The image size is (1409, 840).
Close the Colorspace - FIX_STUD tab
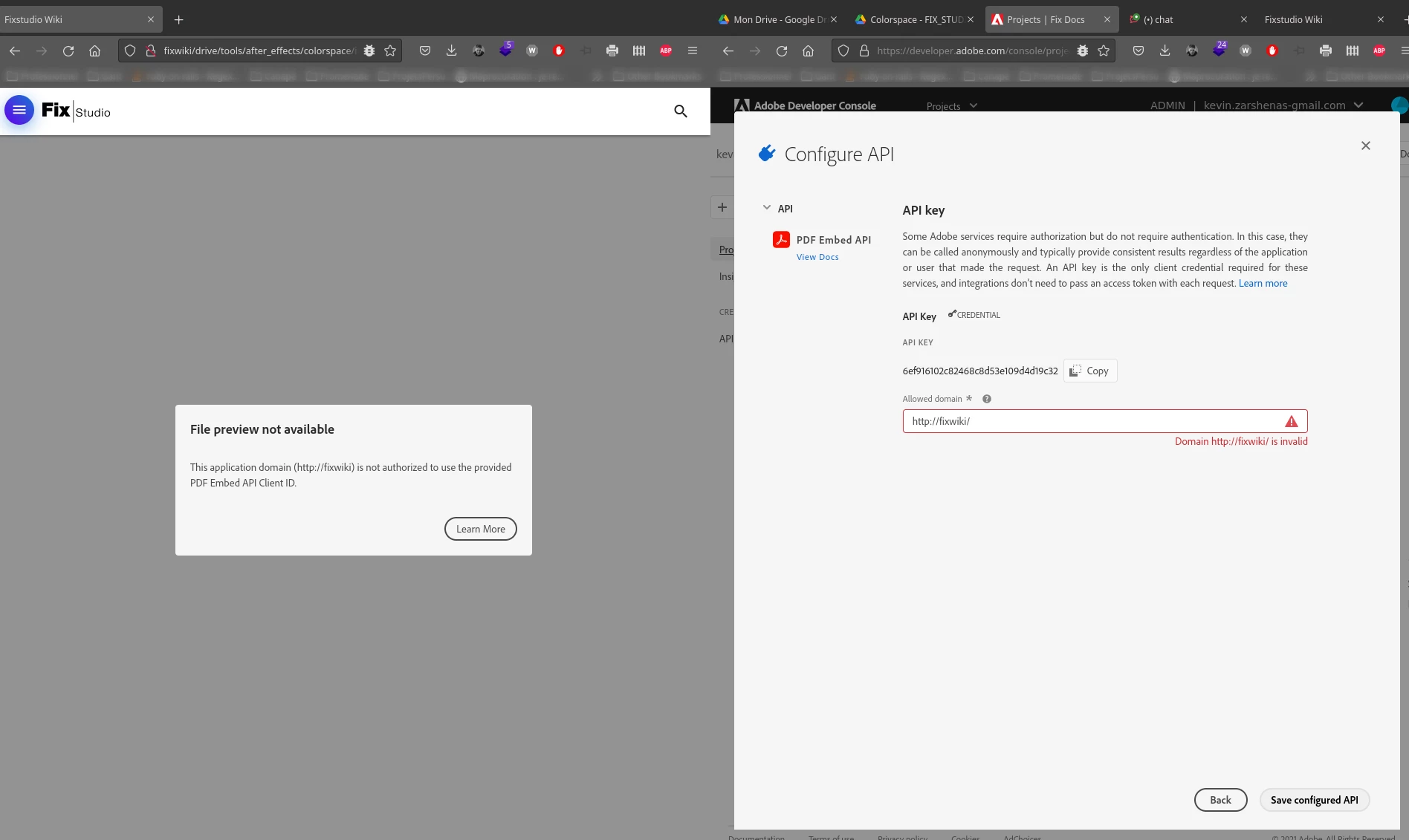pos(971,19)
